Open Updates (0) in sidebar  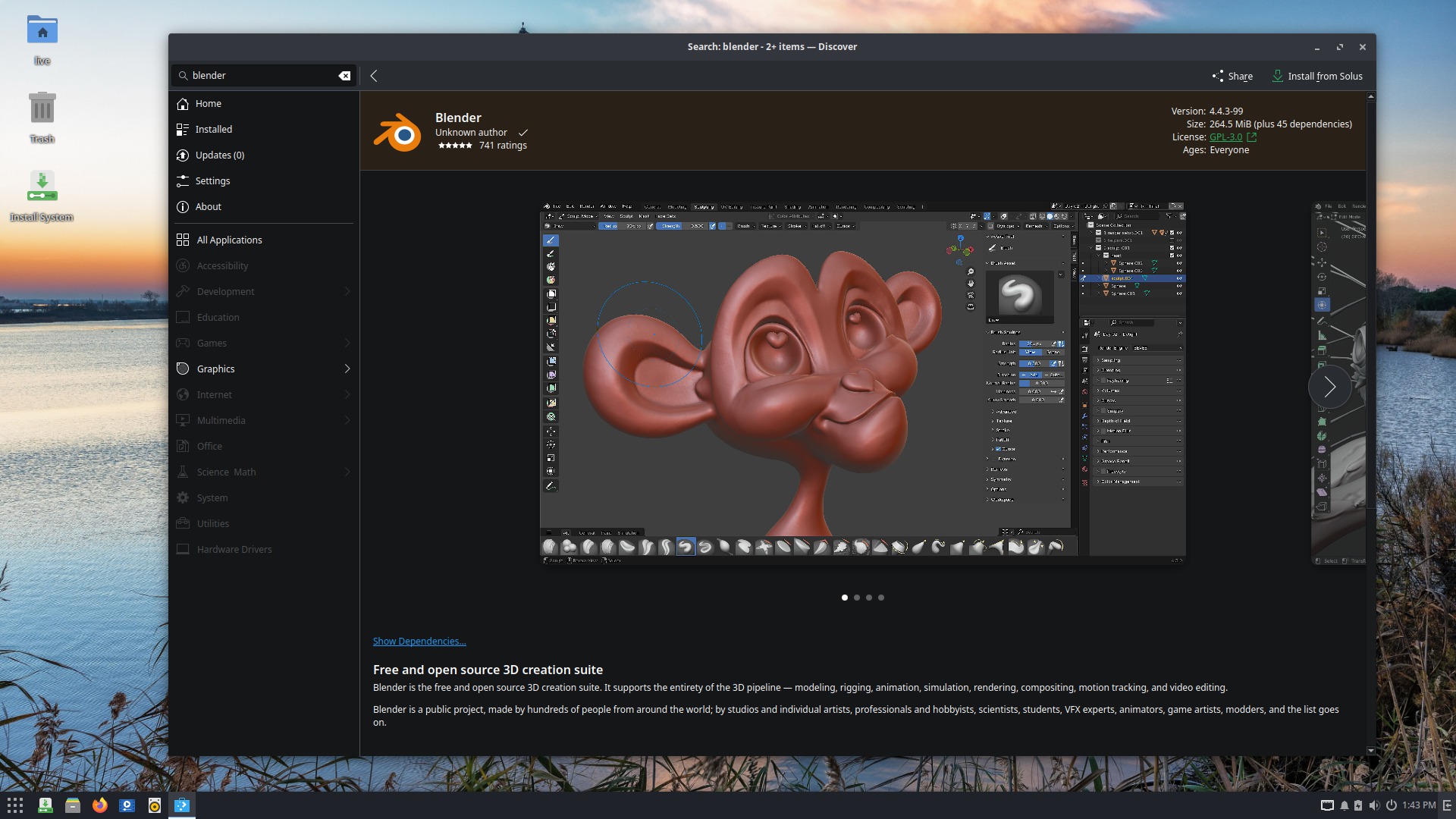(x=219, y=155)
